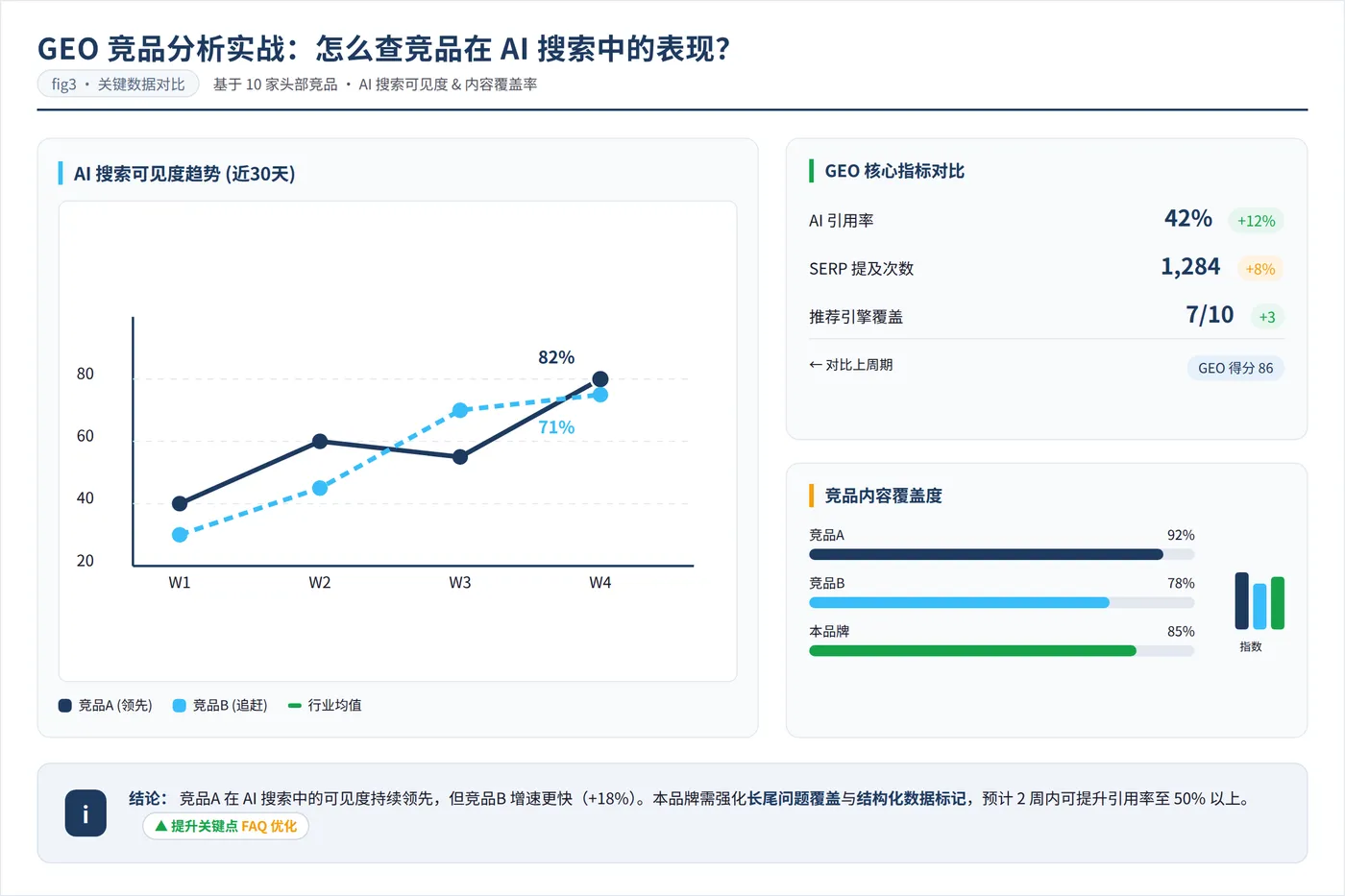Image resolution: width=1345 pixels, height=896 pixels.
Task: Click the light blue W3 data point
Action: coord(460,410)
